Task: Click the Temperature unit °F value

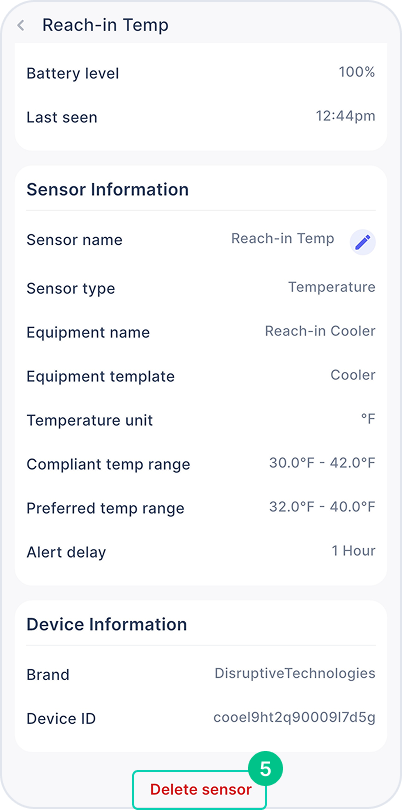Action: [368, 419]
